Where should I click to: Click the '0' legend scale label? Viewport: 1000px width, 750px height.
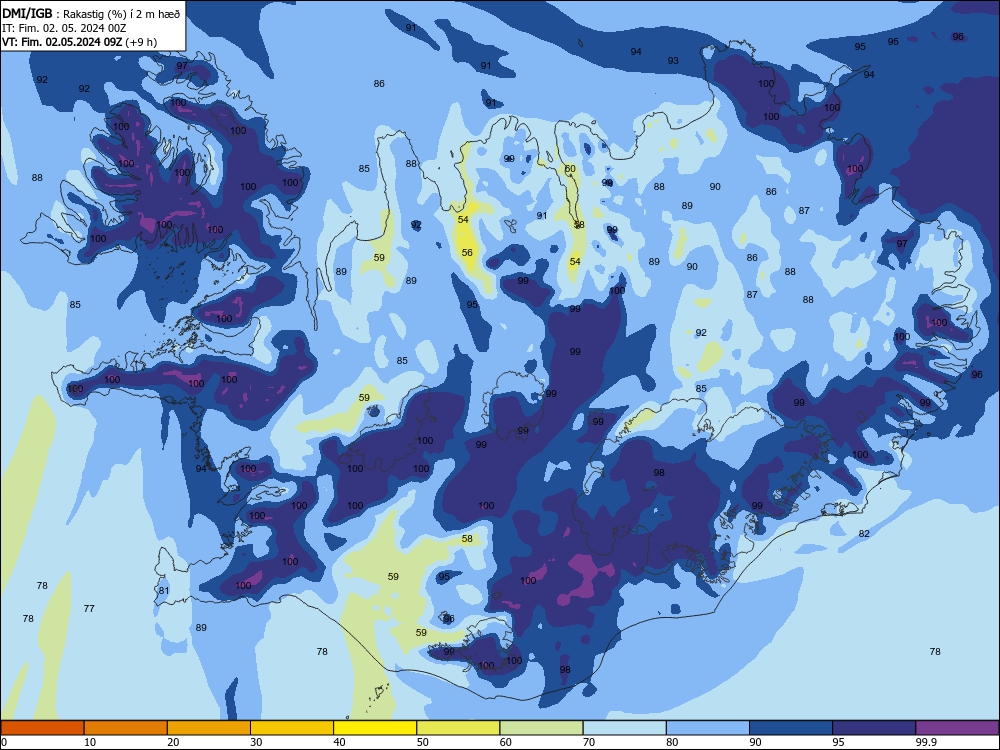coord(4,742)
